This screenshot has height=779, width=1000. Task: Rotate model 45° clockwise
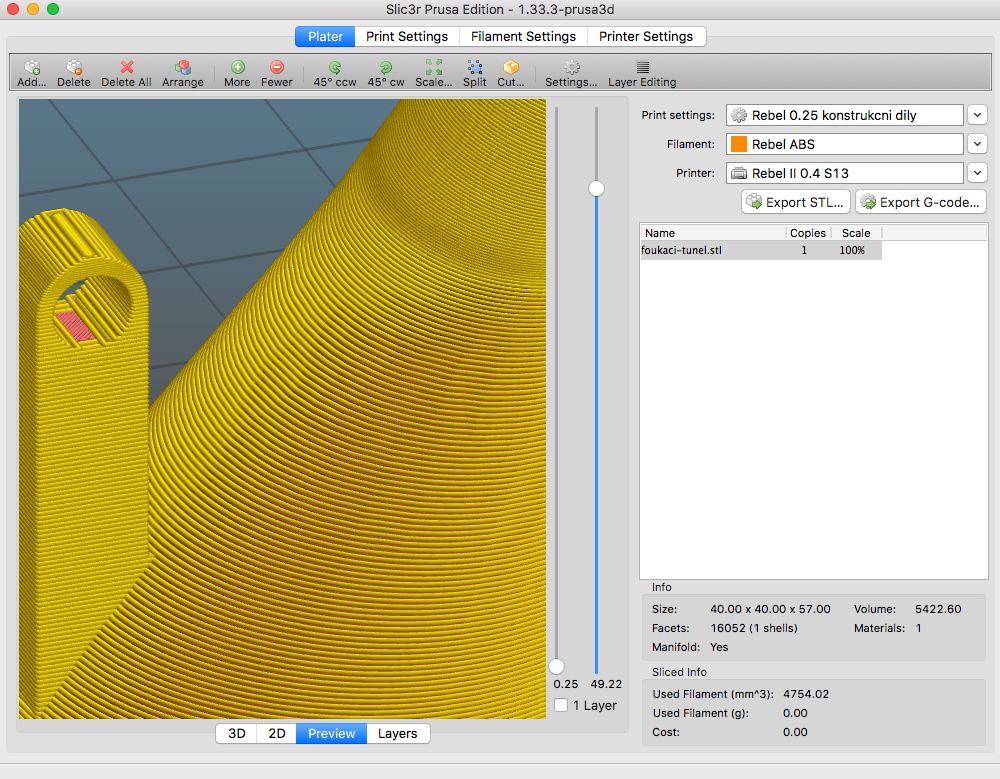click(x=385, y=68)
